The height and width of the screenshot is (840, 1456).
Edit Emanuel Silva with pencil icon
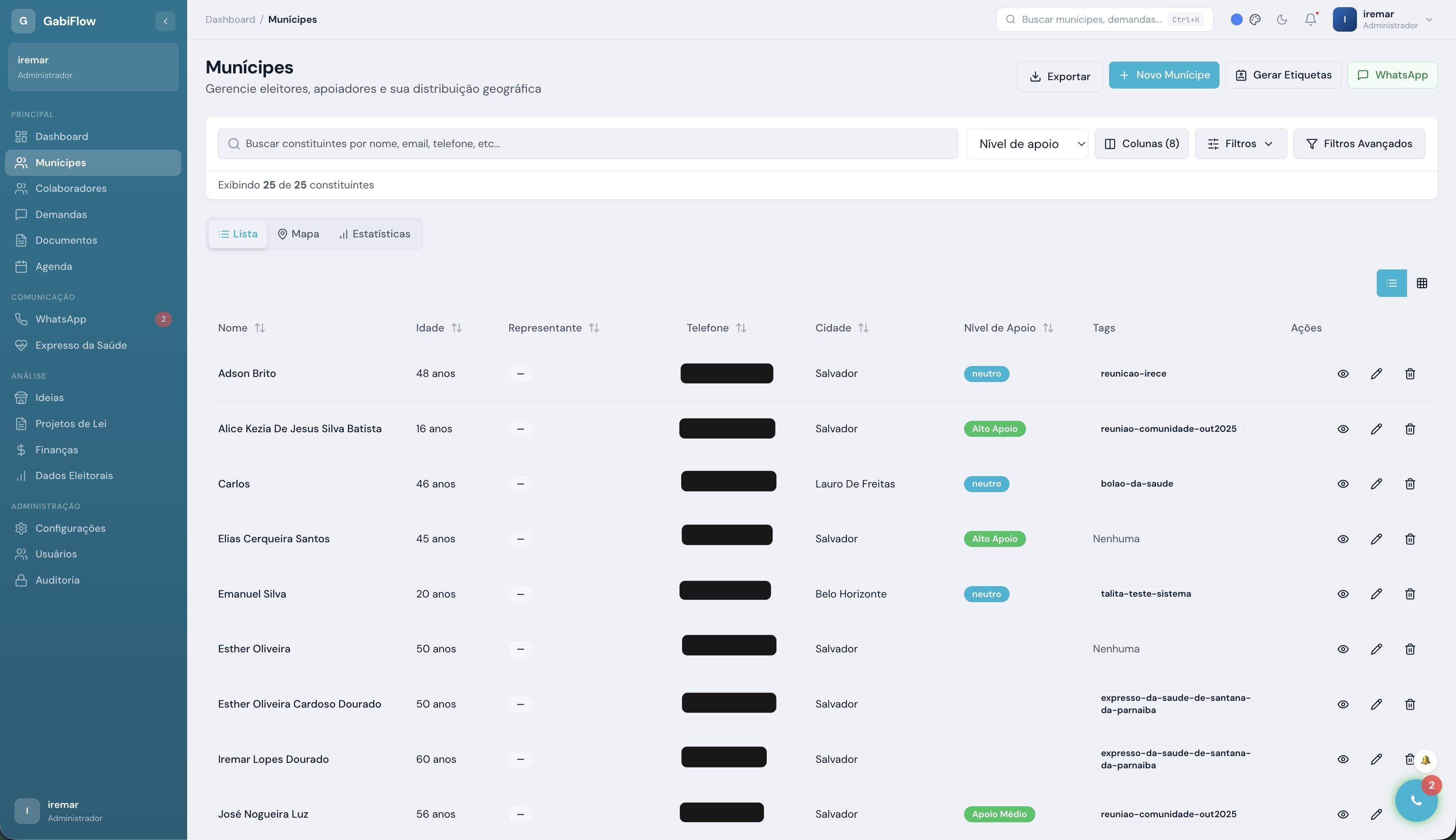click(x=1376, y=594)
